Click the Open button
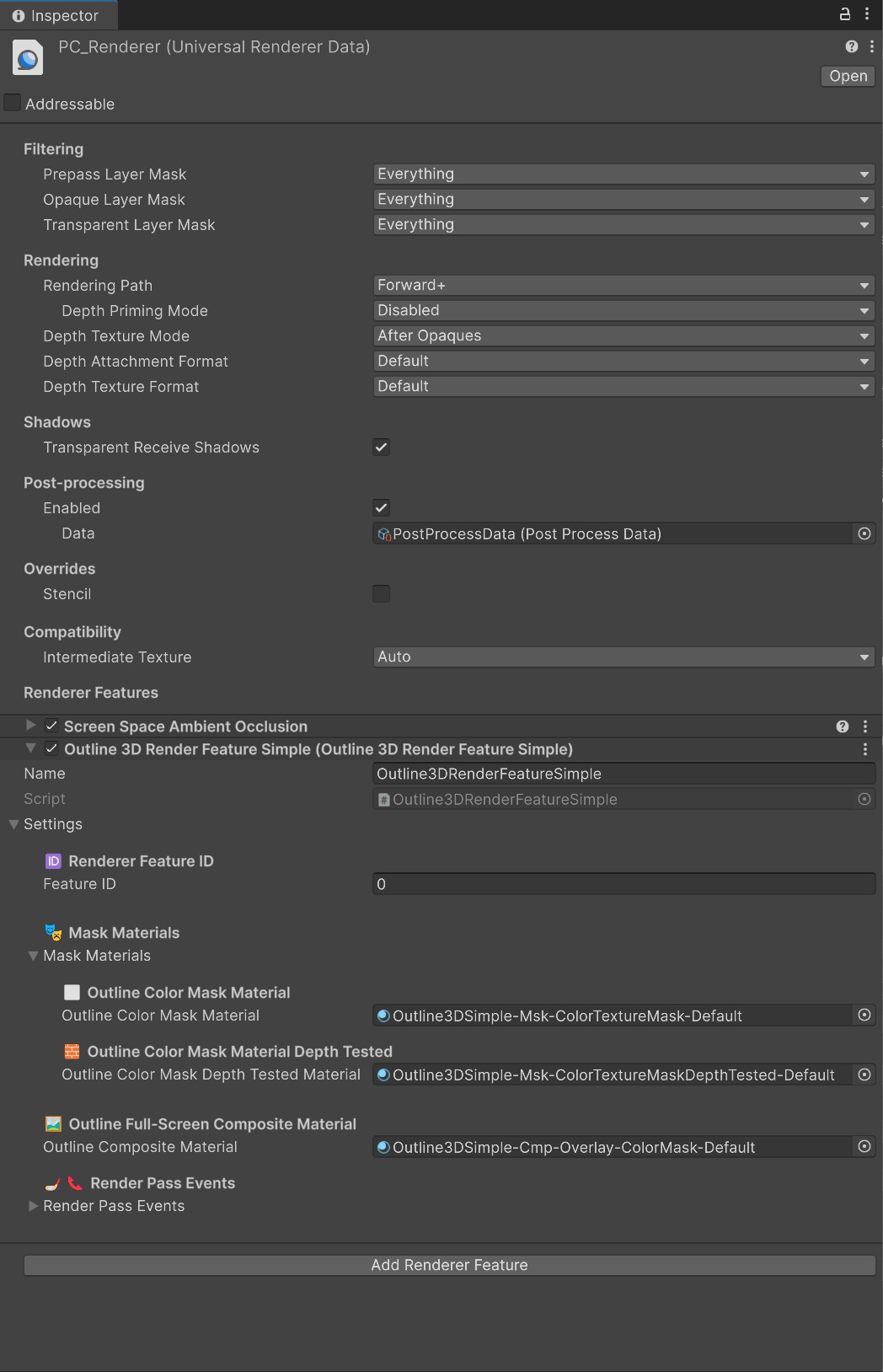The width and height of the screenshot is (883, 1372). 848,76
